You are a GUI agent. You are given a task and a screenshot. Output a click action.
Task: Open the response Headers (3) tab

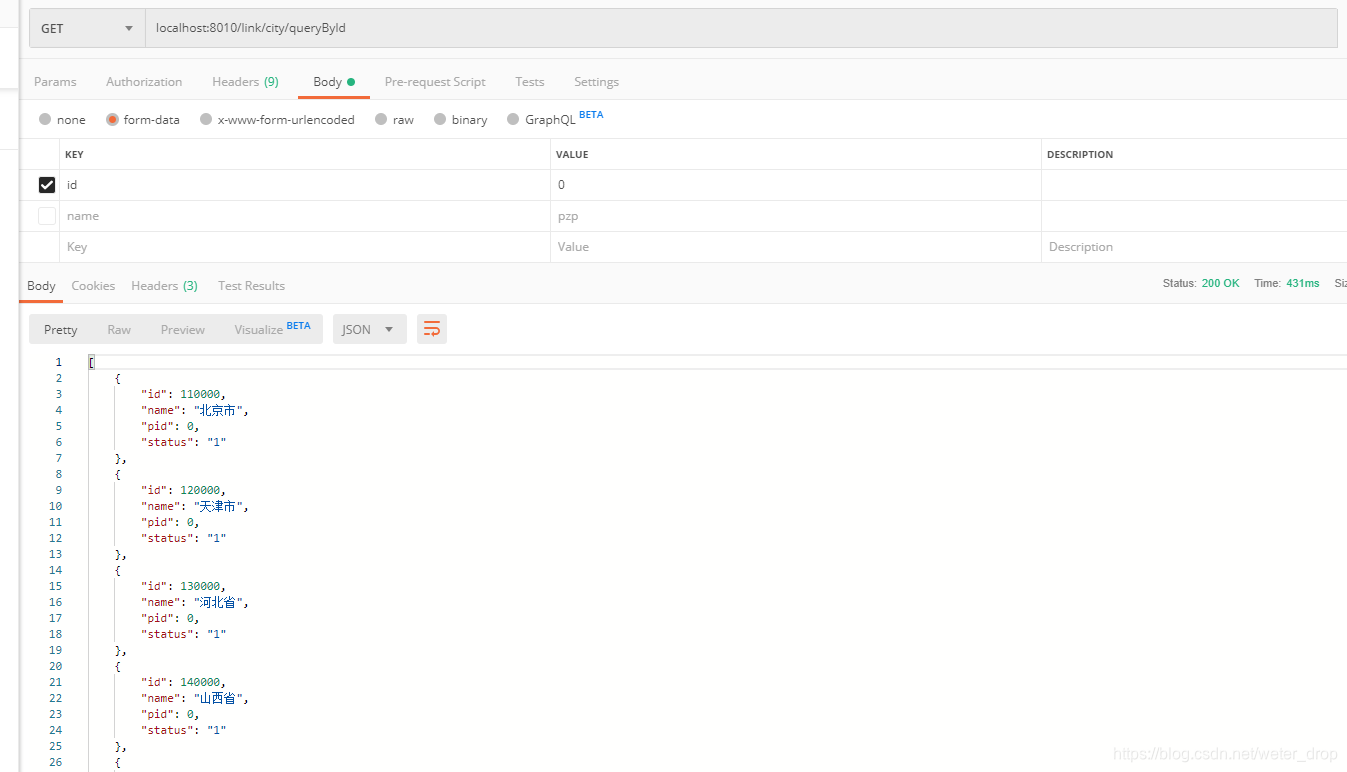click(x=164, y=286)
